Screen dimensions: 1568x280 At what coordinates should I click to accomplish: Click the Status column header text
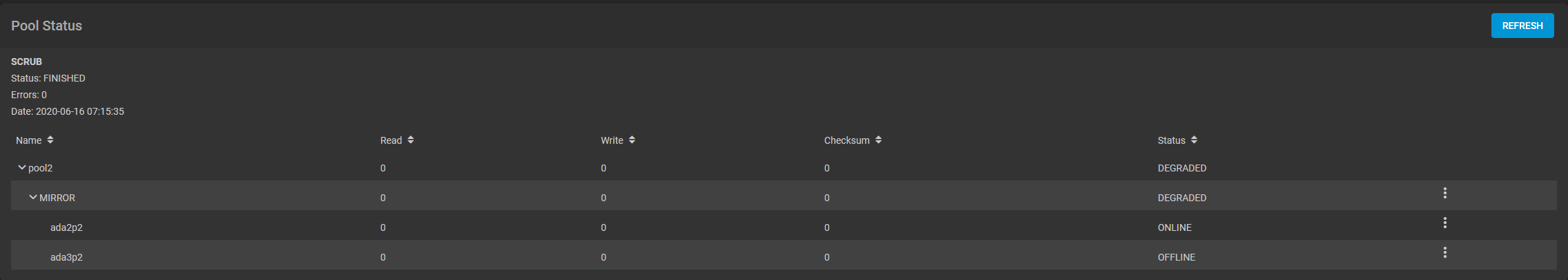tap(1171, 140)
